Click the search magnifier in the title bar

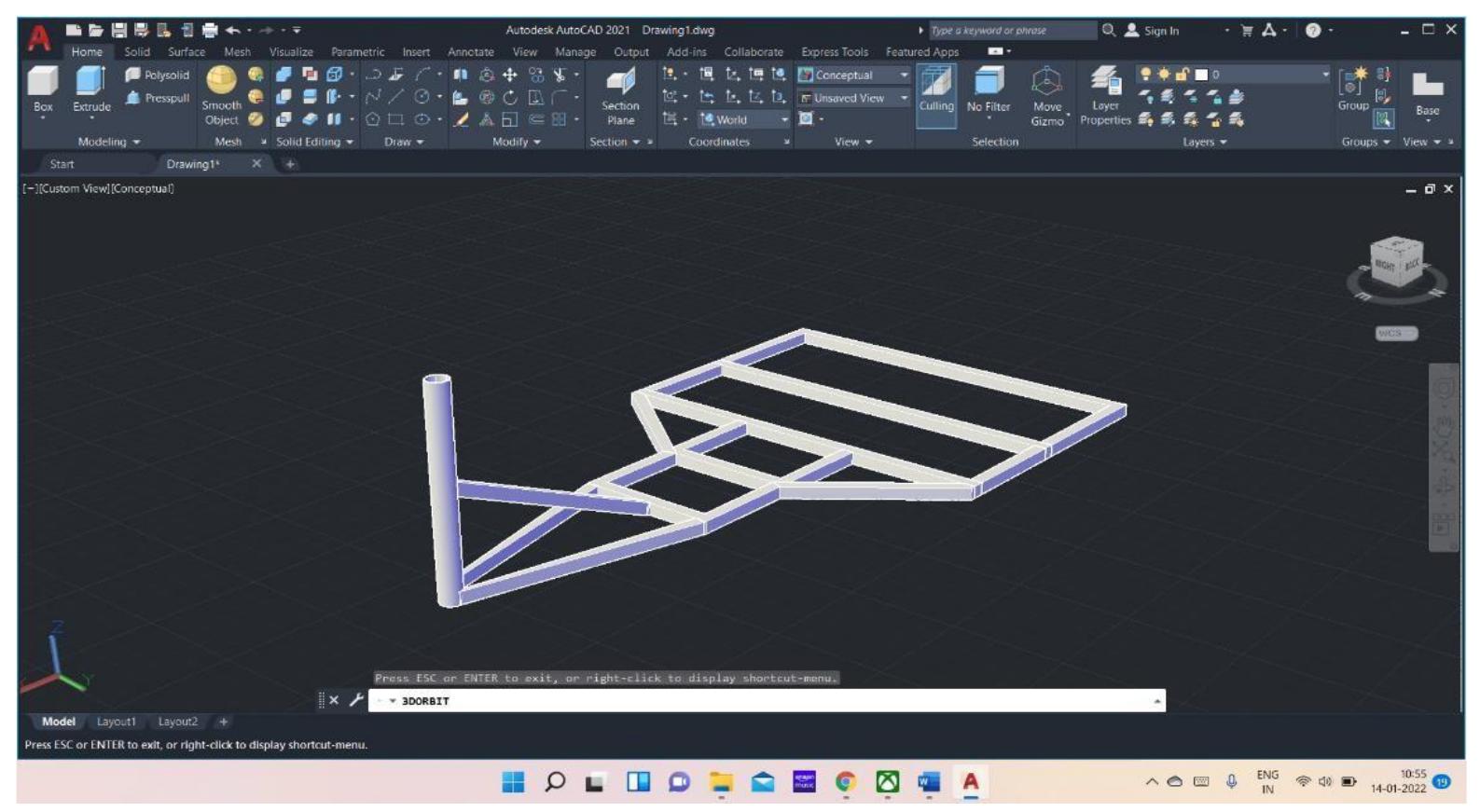[x=1109, y=30]
